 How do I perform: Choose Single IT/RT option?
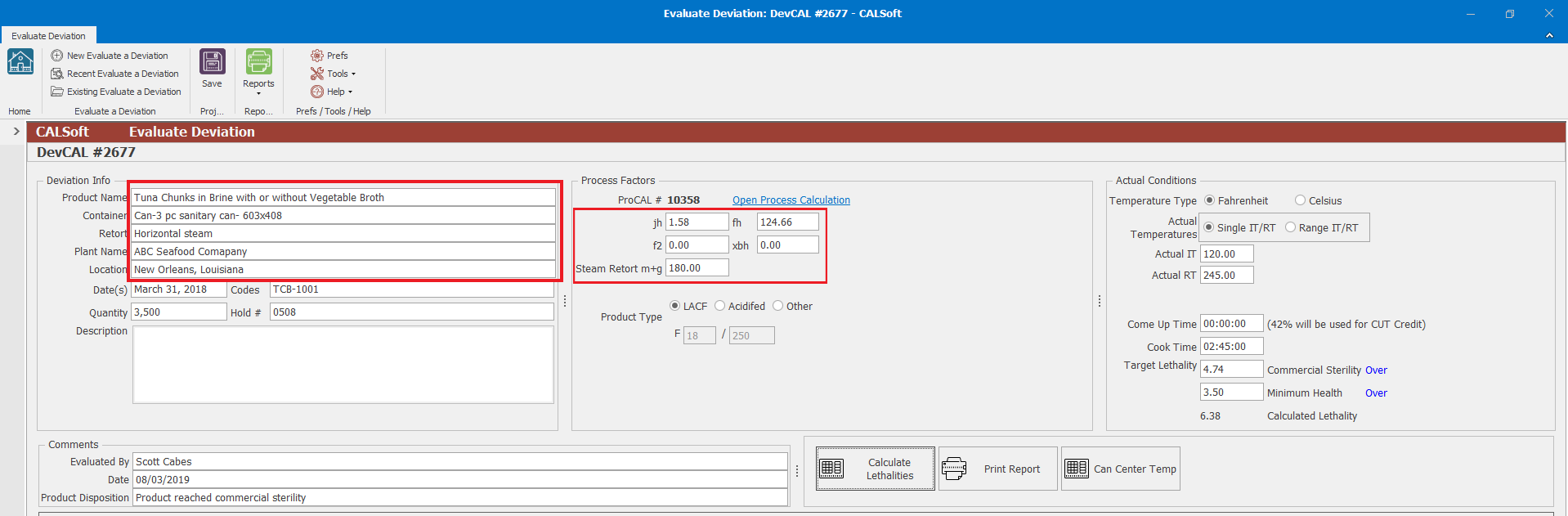tap(1208, 227)
